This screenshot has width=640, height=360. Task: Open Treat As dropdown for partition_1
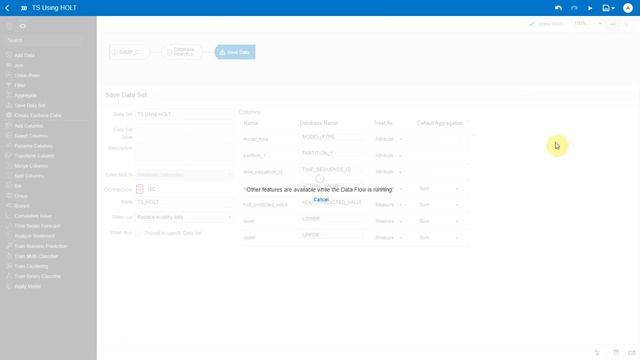[389, 156]
